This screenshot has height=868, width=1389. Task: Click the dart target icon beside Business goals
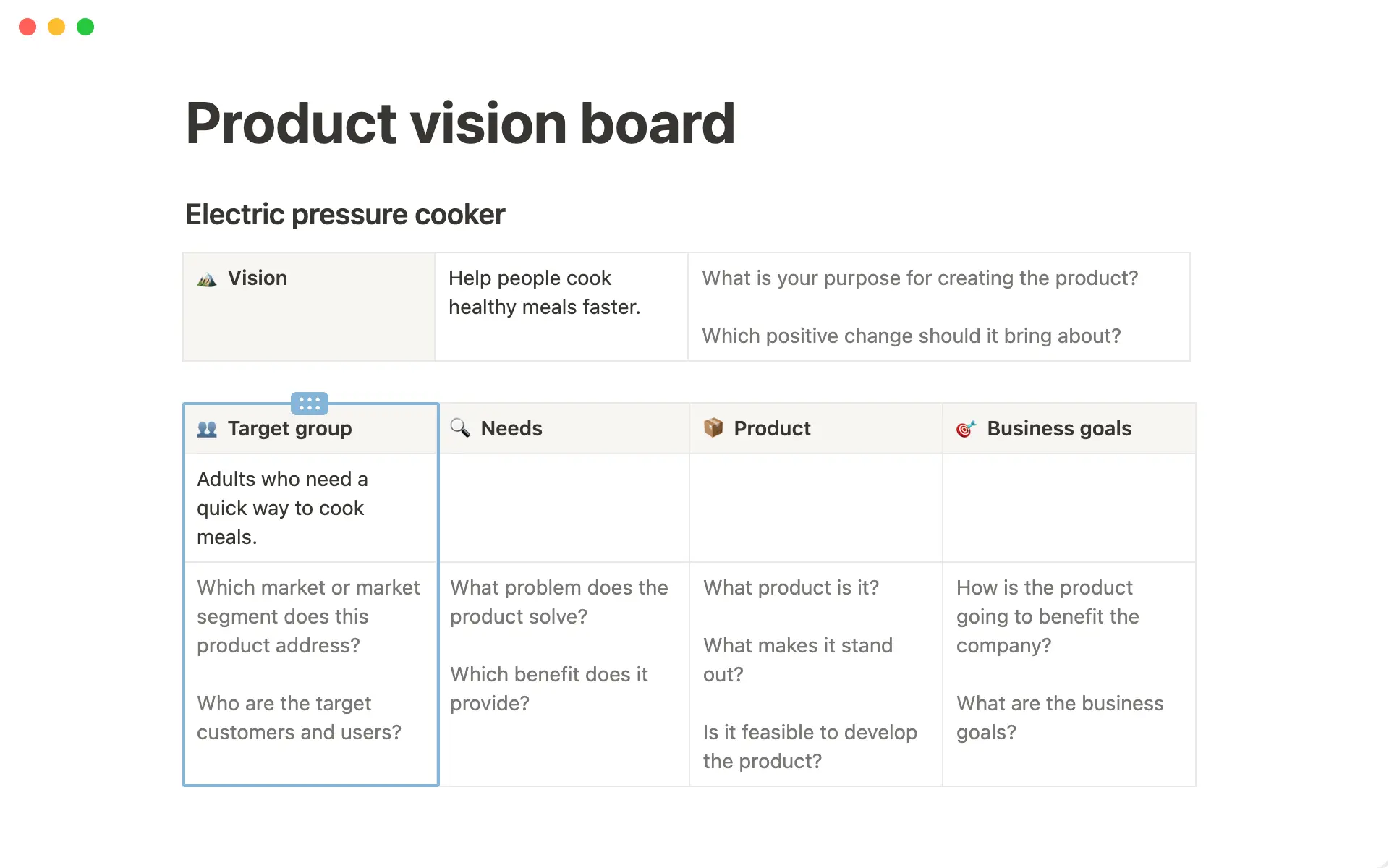[x=967, y=428]
